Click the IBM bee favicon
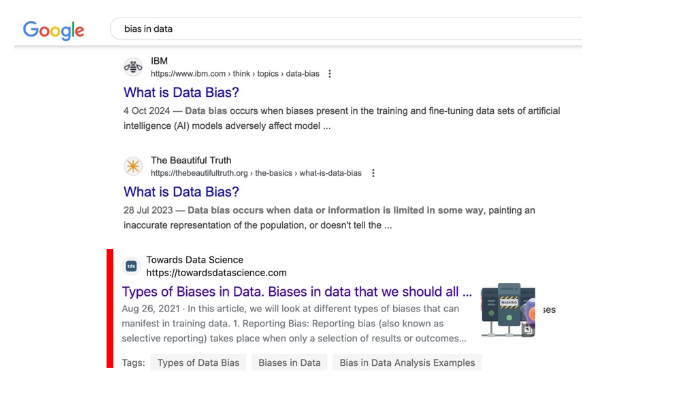This screenshot has width=693, height=398. (x=133, y=67)
